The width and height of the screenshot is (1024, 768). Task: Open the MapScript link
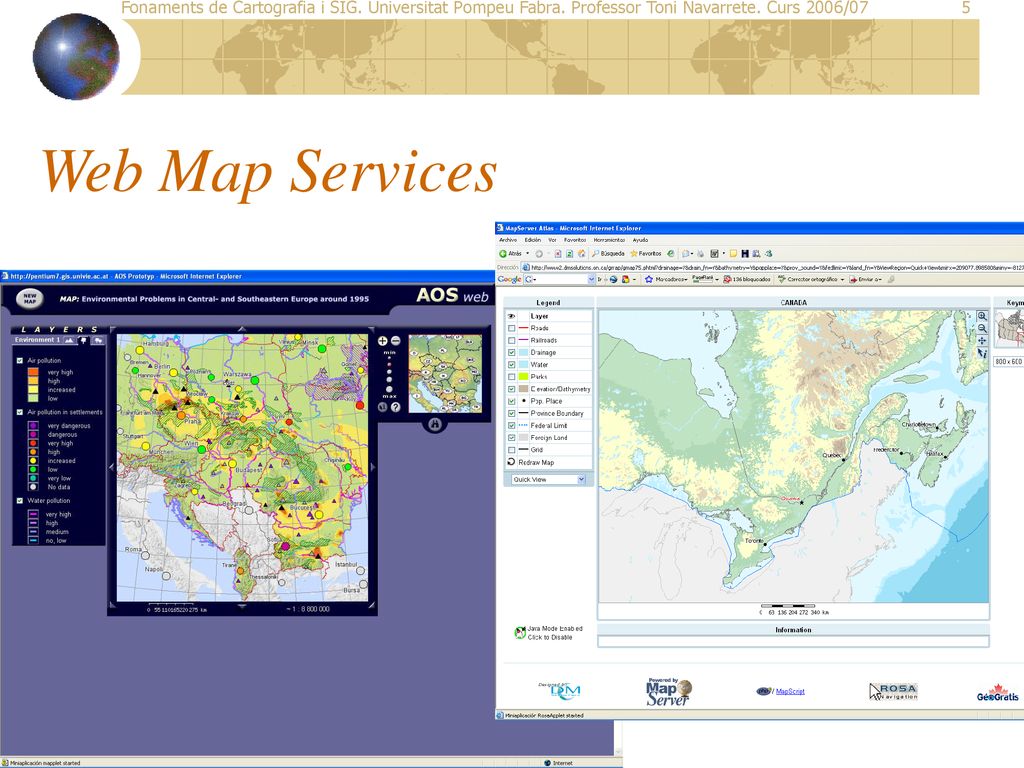click(790, 691)
